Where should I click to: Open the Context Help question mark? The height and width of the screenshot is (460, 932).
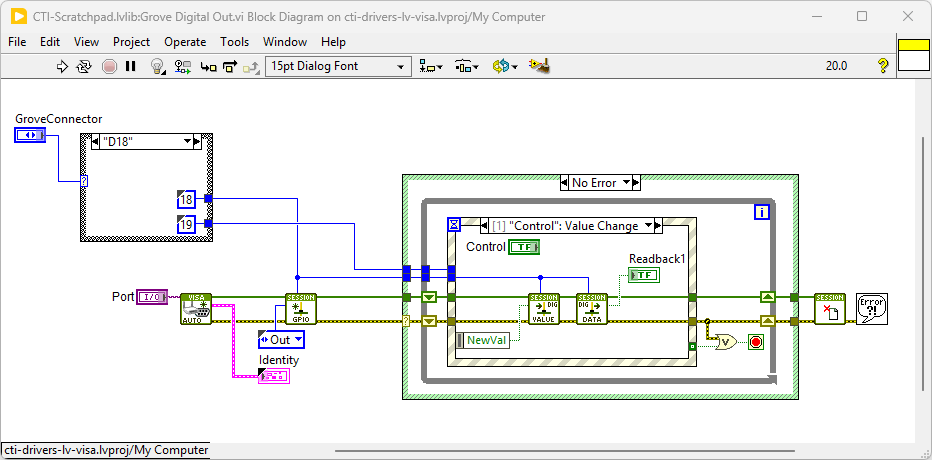[883, 66]
